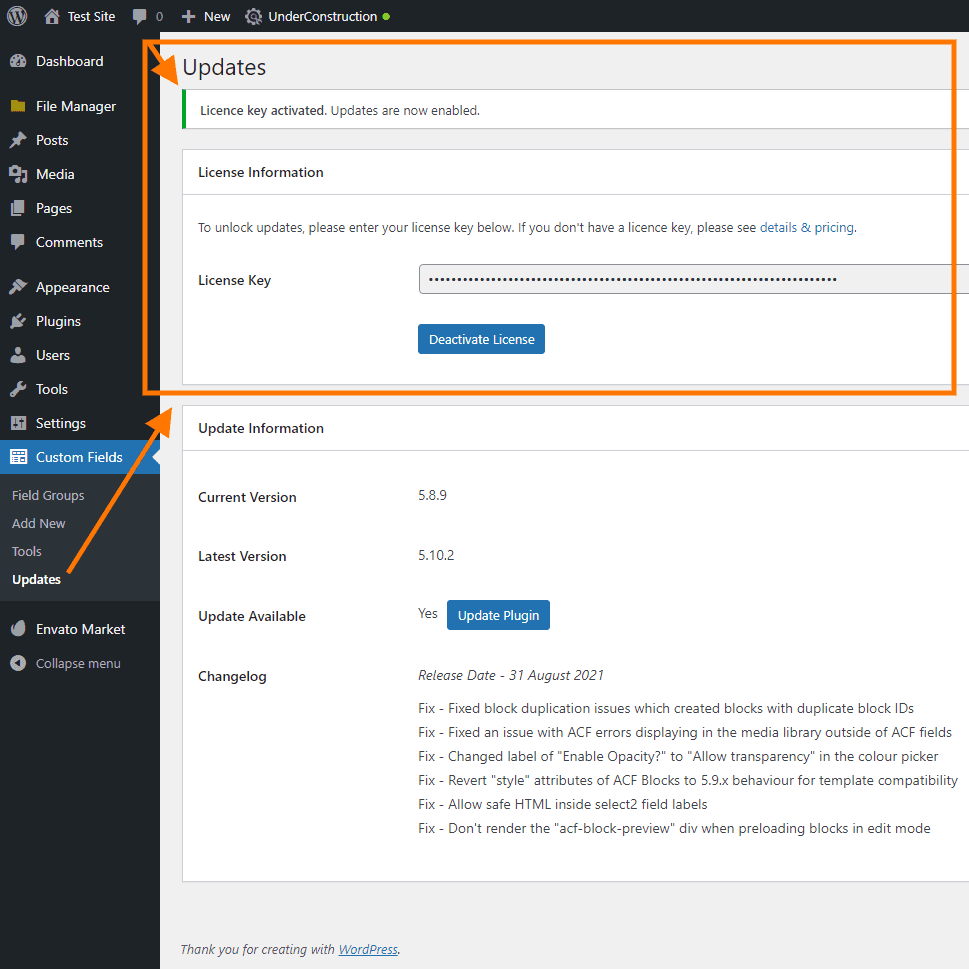Open the New content menu
This screenshot has width=969, height=969.
click(217, 17)
